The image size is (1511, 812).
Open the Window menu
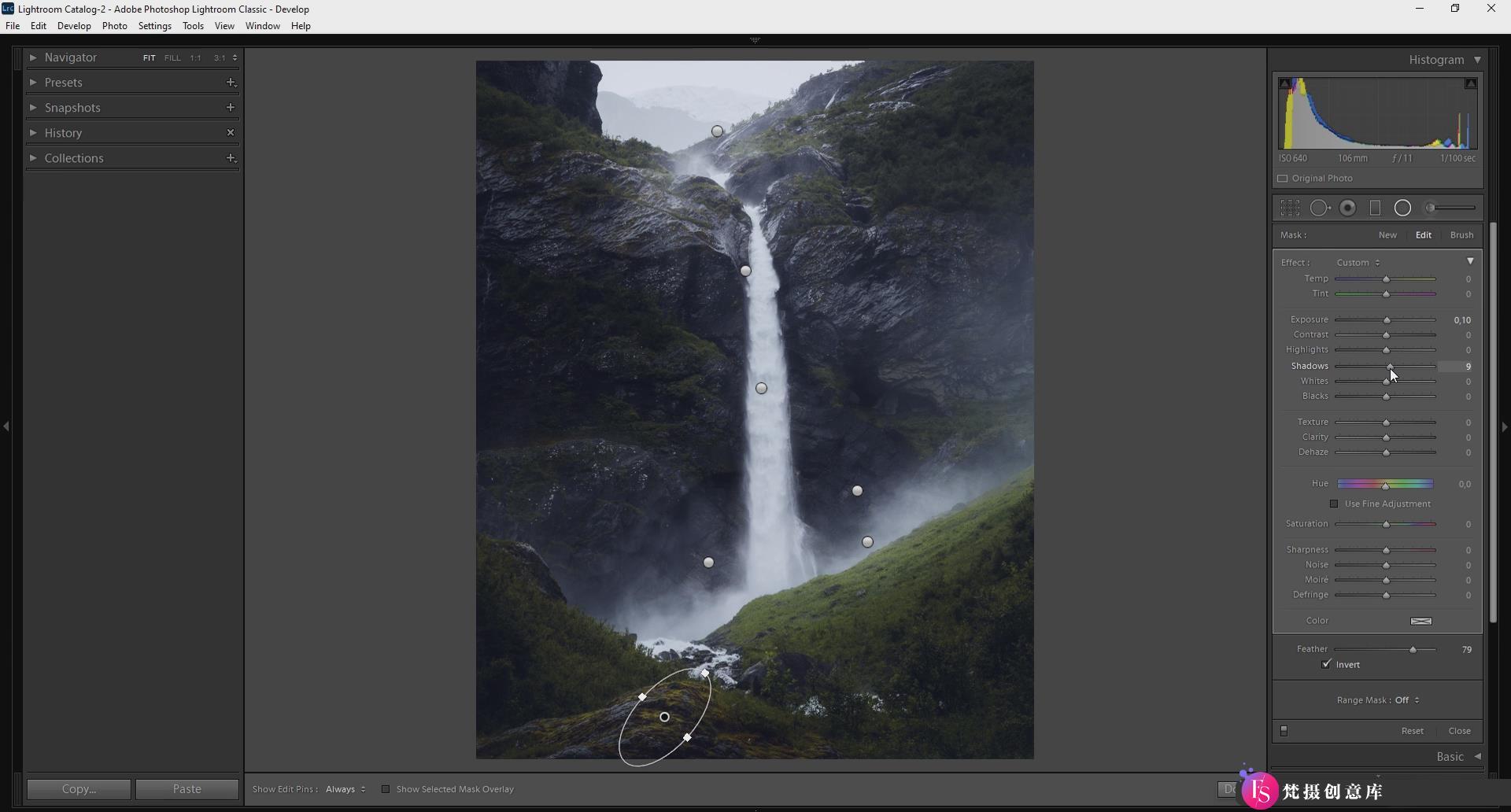(263, 26)
